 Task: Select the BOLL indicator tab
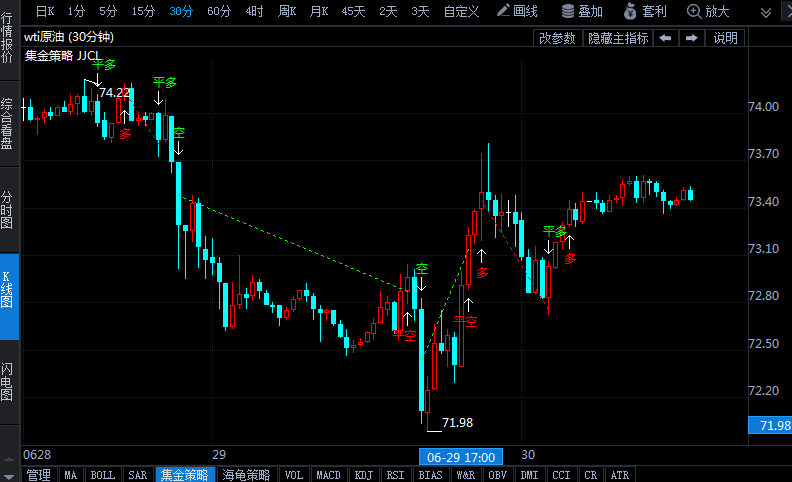[x=103, y=475]
